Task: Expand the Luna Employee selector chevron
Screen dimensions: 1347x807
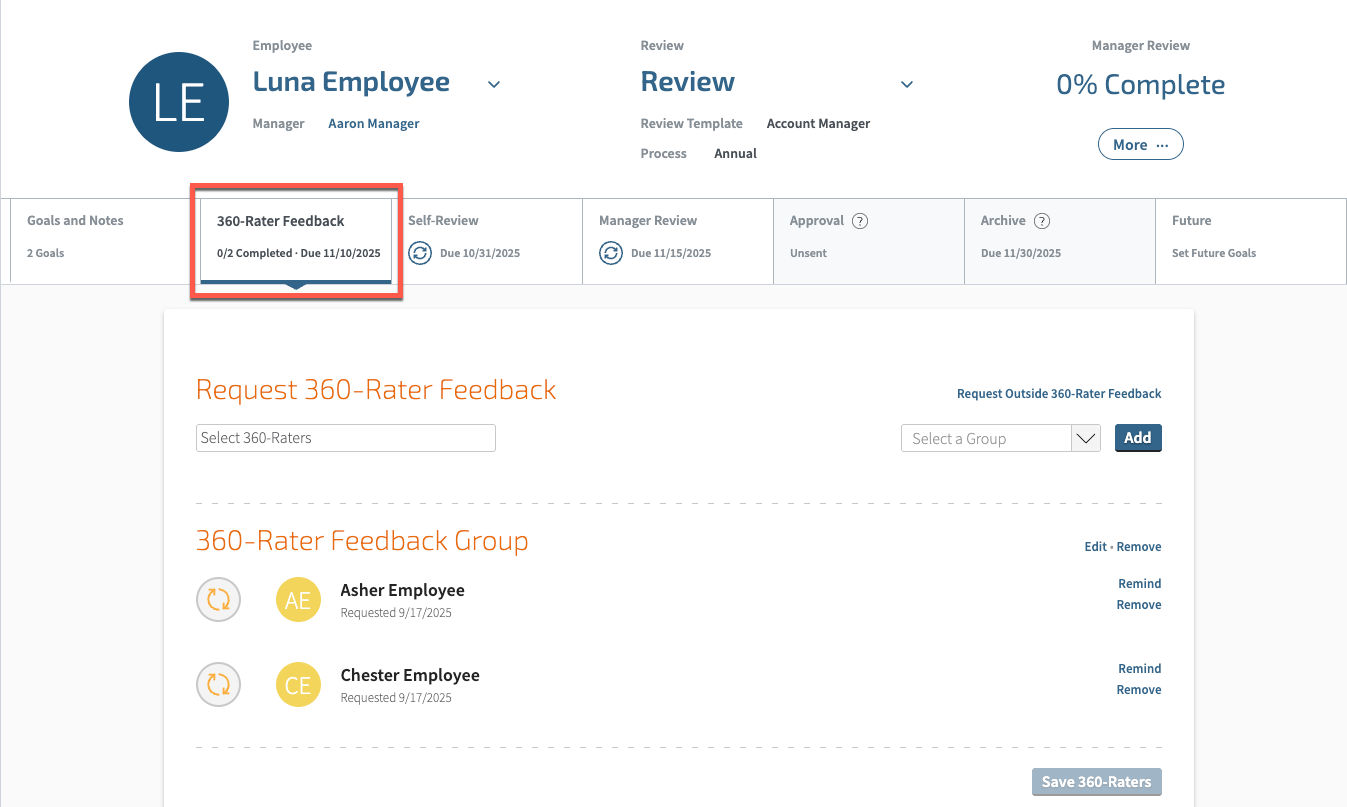Action: point(494,84)
